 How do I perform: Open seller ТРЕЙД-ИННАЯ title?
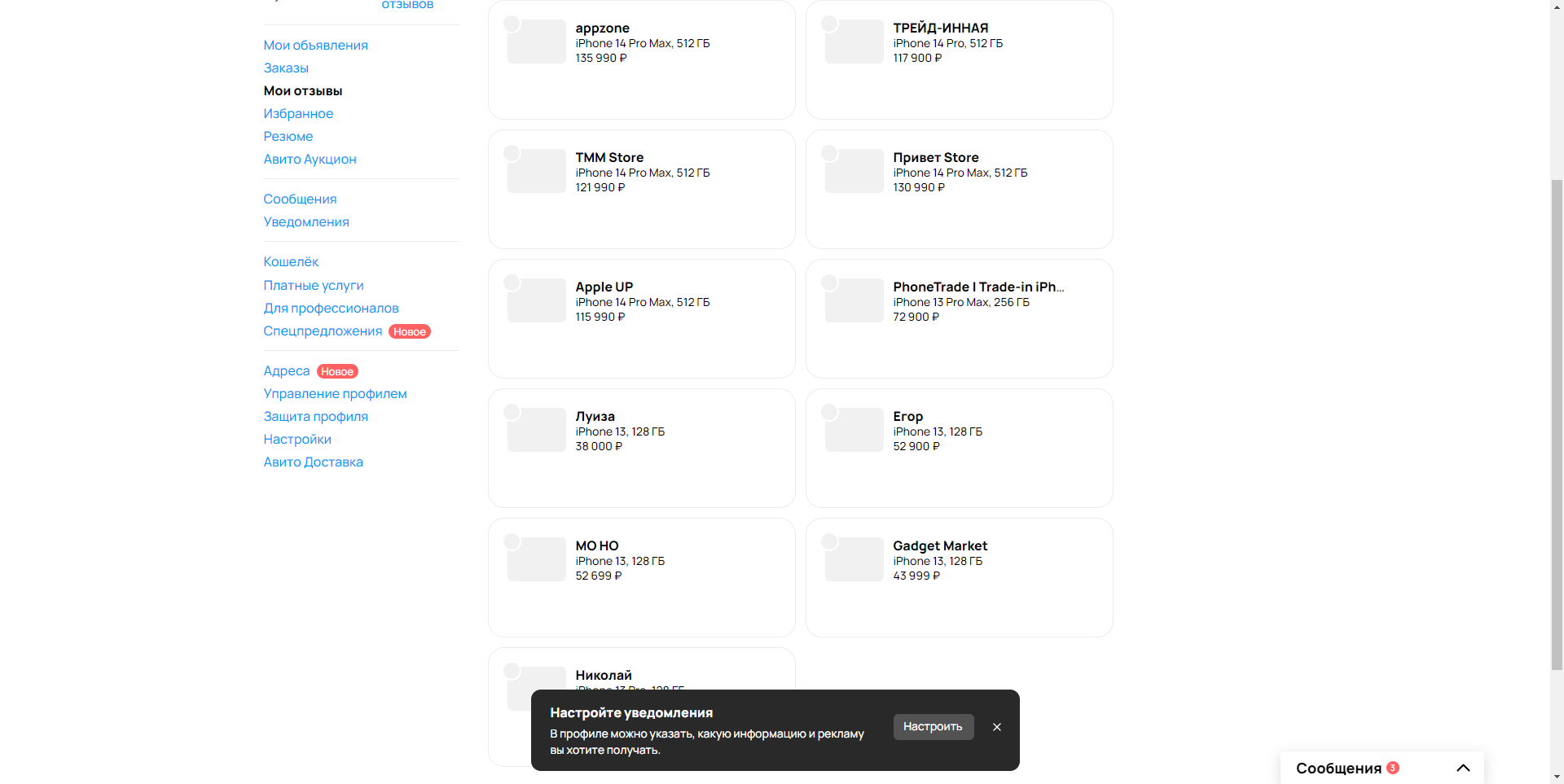[940, 28]
